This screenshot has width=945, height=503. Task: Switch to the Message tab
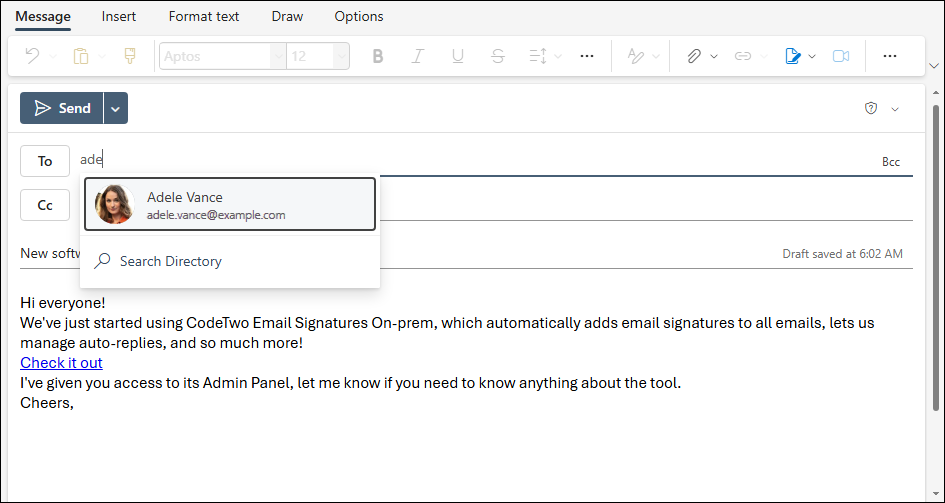[x=43, y=17]
